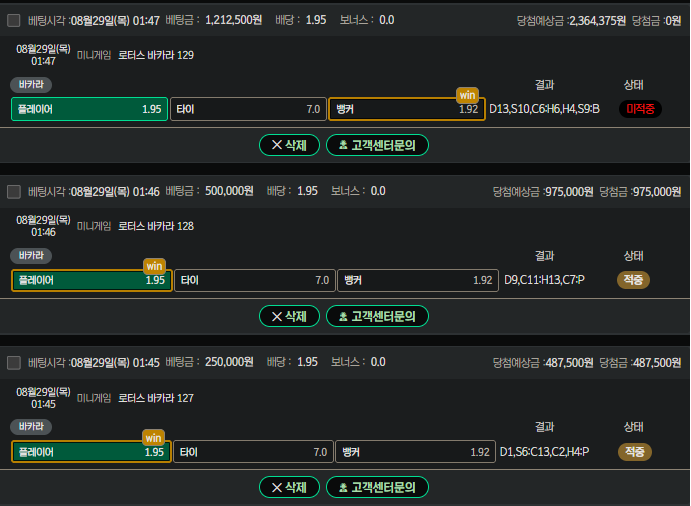Delete the 로터스 바카라 129 bet
Screen dimensions: 691x506
tap(289, 145)
